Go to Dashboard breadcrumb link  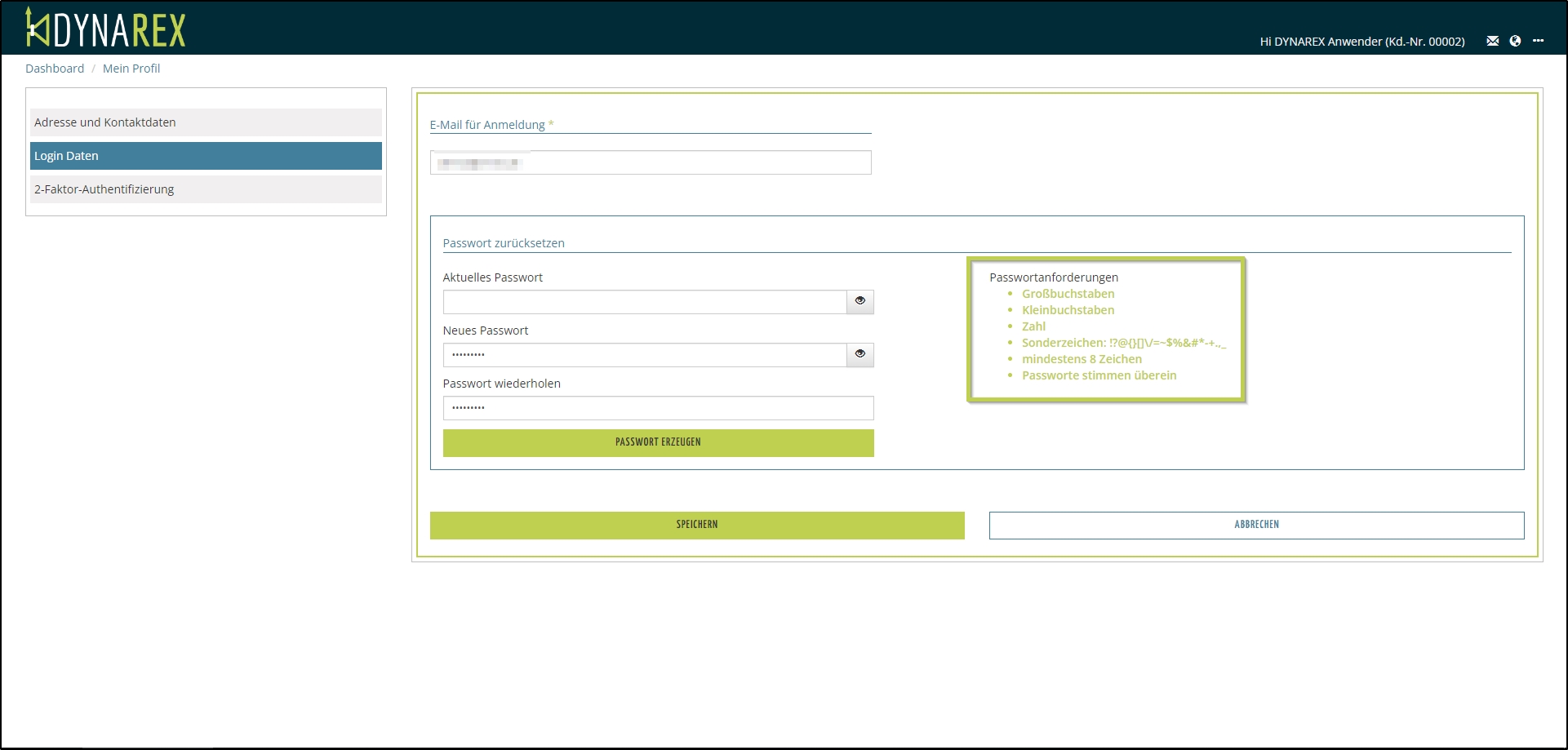click(55, 69)
